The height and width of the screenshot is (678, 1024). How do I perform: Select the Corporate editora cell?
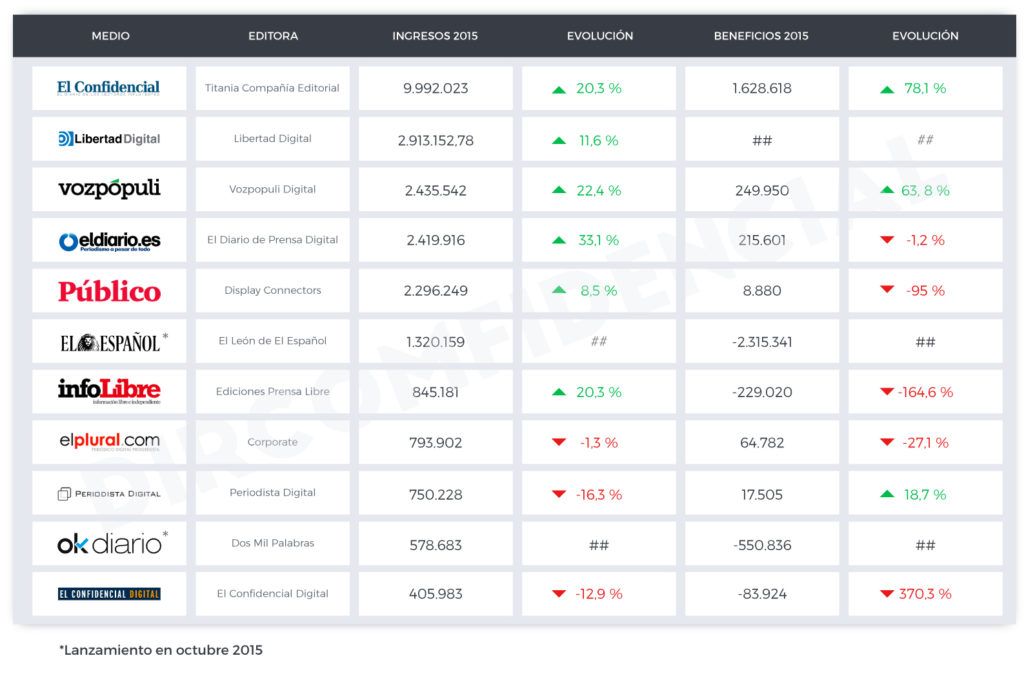[272, 442]
